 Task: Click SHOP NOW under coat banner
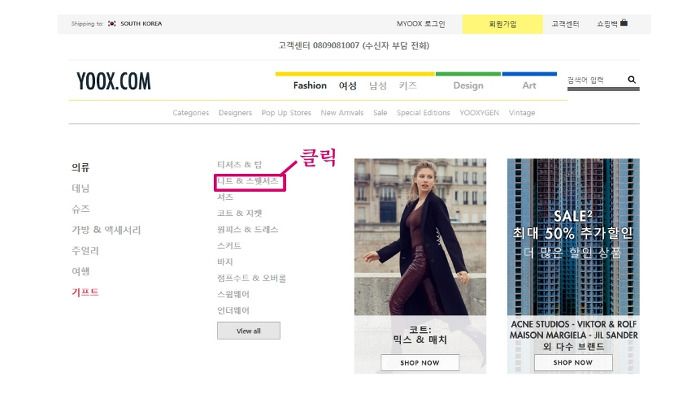coord(420,363)
